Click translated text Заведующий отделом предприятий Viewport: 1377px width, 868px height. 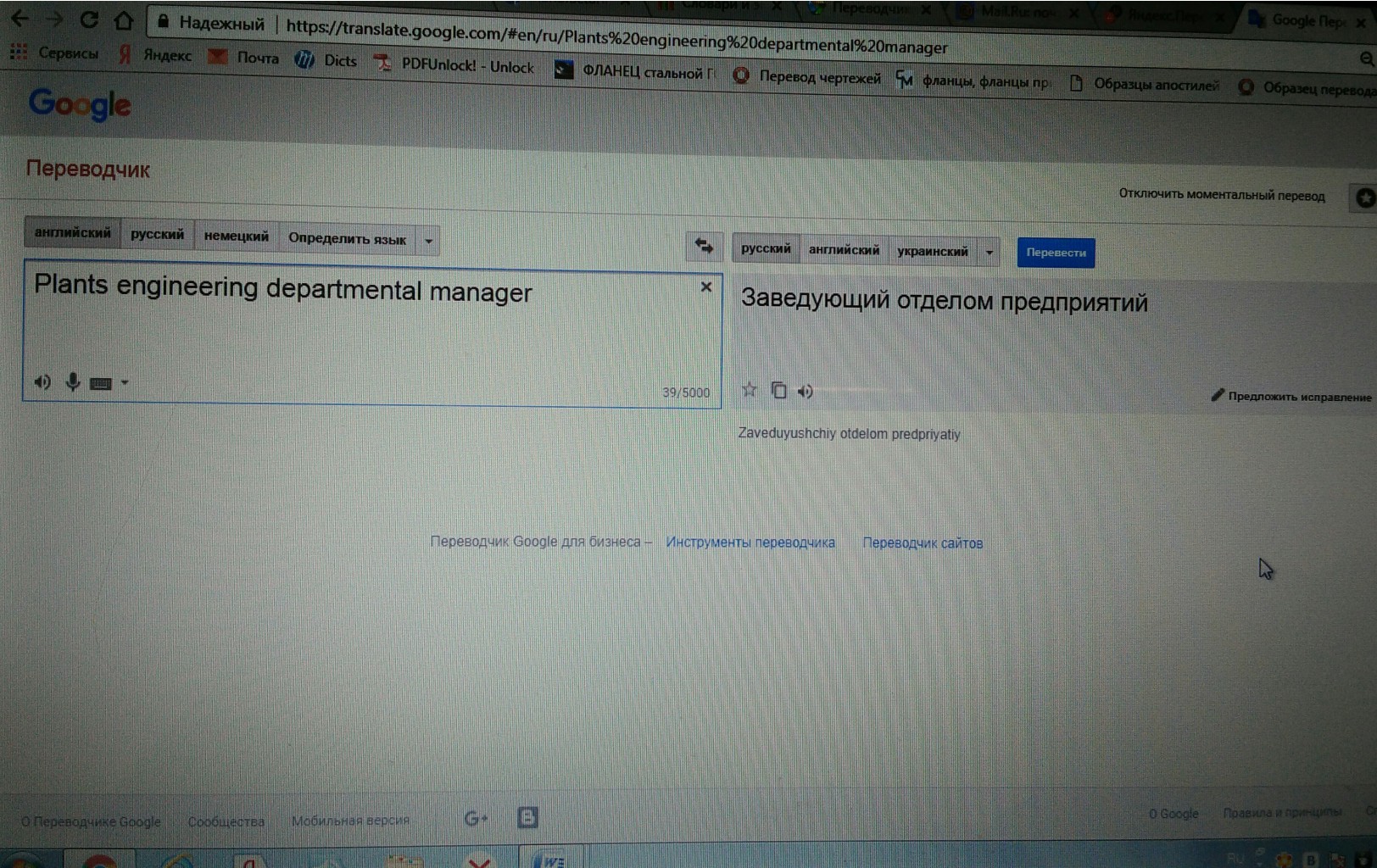pyautogui.click(x=944, y=301)
